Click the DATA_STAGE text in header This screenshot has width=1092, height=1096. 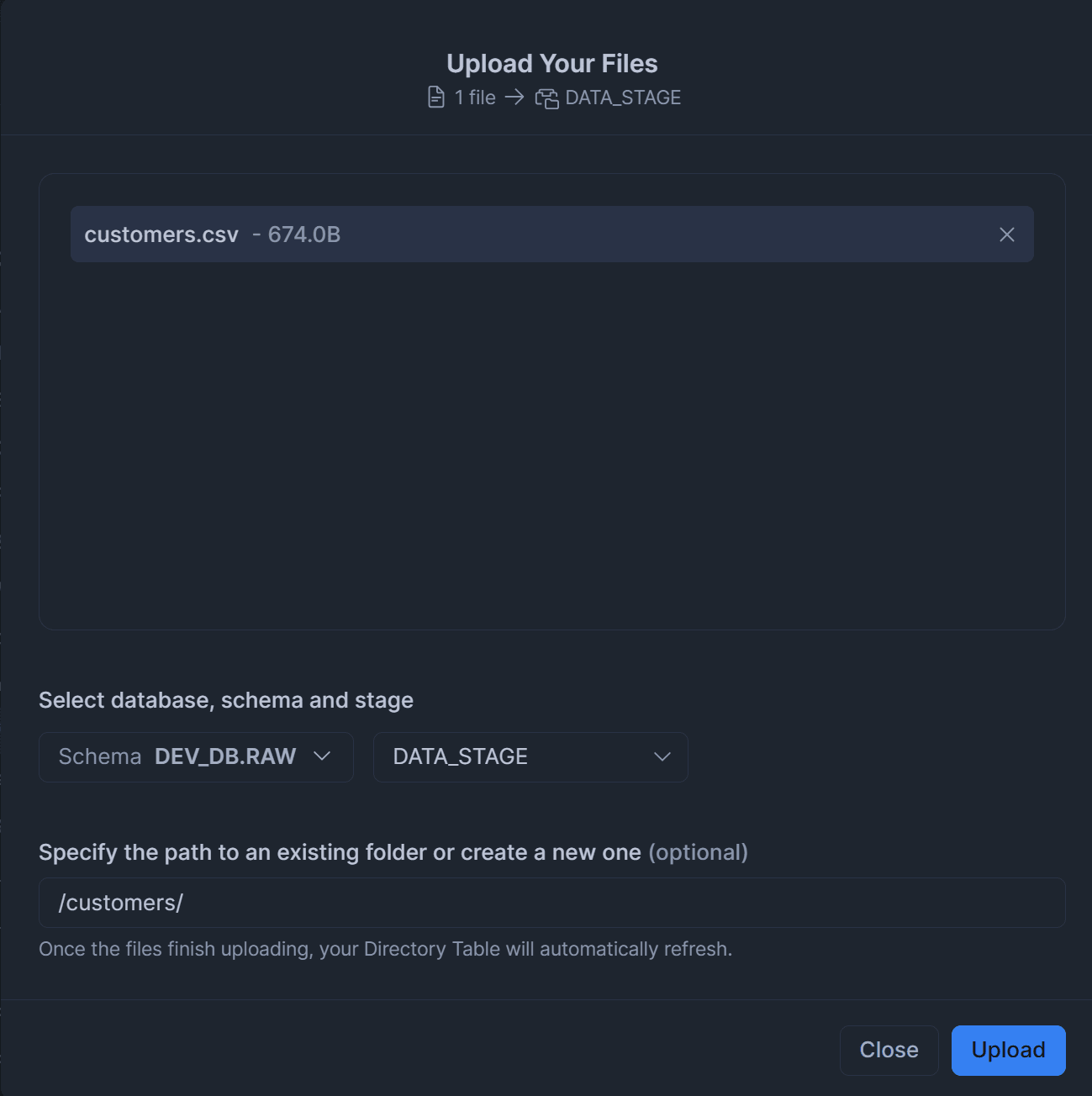point(623,97)
